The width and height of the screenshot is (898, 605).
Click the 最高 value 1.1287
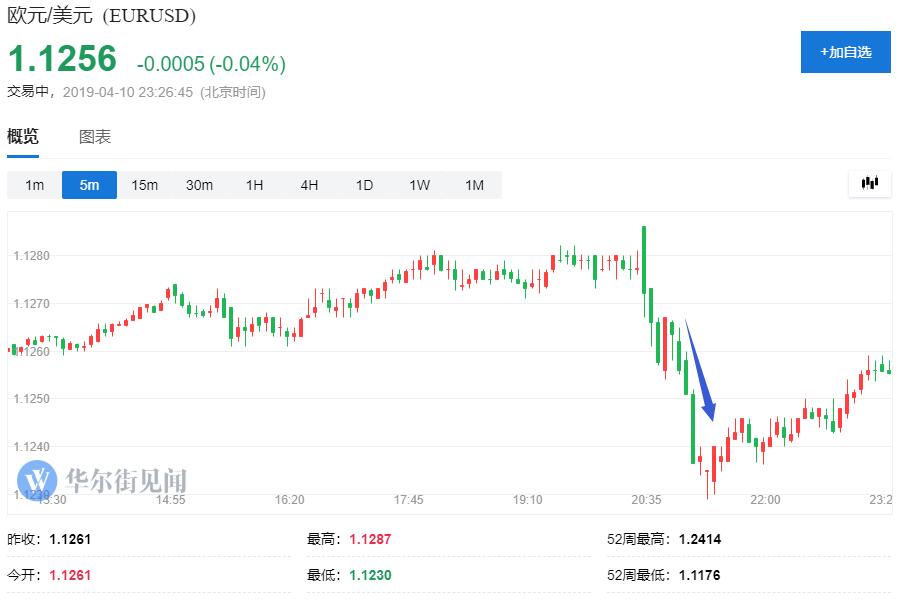pyautogui.click(x=370, y=539)
